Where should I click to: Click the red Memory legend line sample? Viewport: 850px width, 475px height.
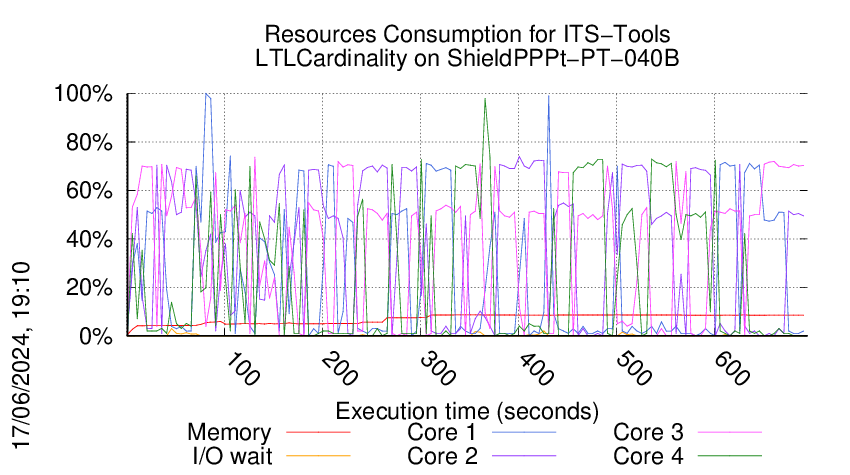point(318,432)
